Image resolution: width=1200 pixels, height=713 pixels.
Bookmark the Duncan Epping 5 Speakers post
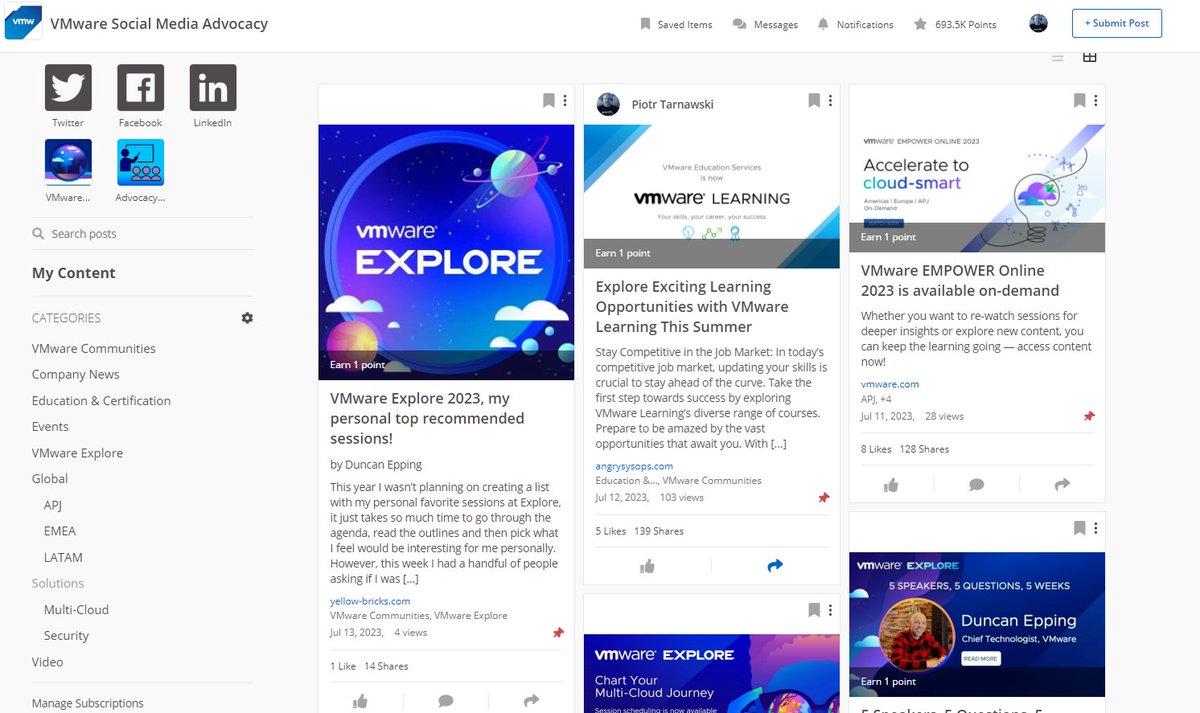point(1079,528)
